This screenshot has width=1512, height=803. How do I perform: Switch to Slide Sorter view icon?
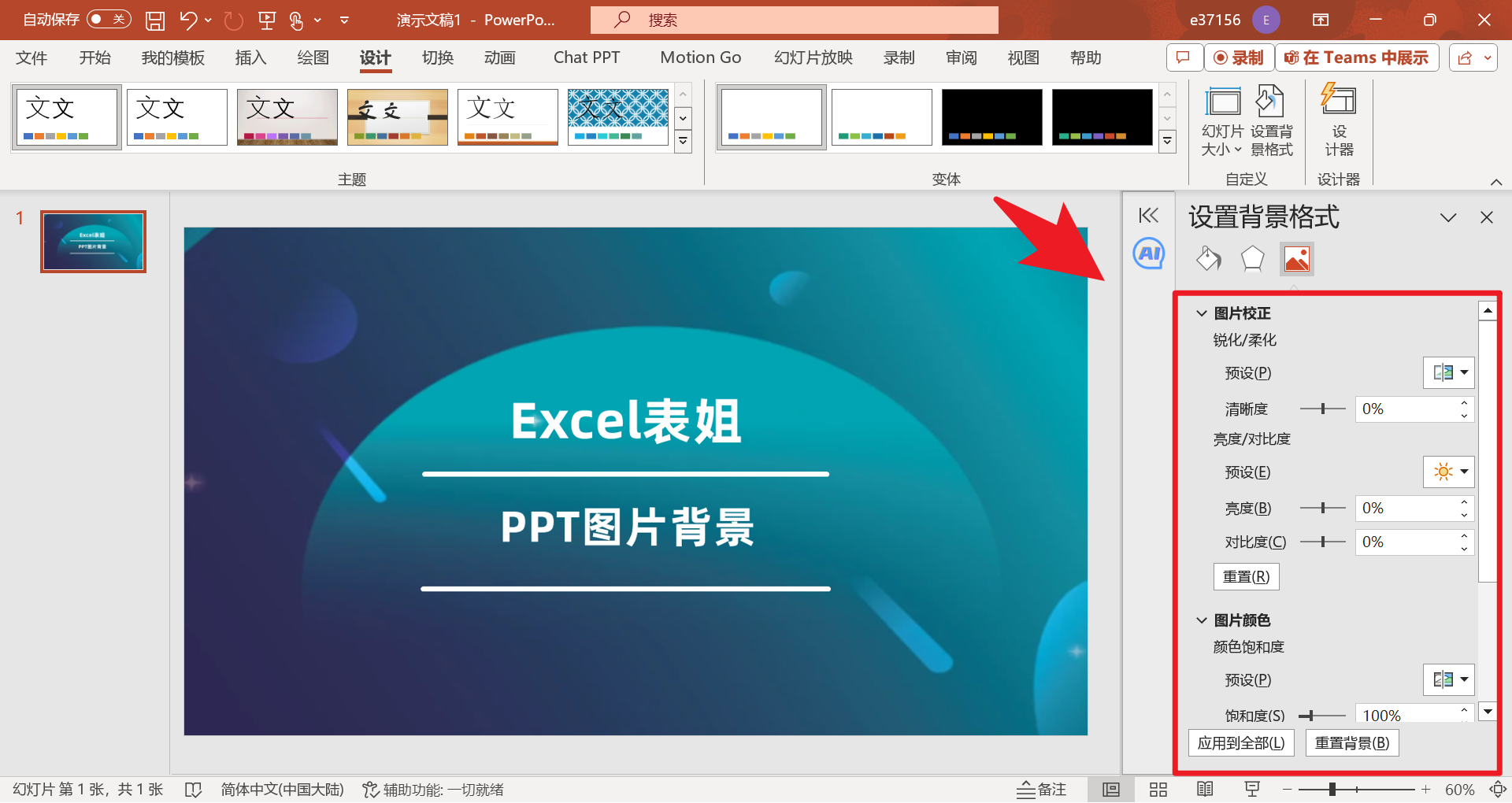pos(1158,789)
